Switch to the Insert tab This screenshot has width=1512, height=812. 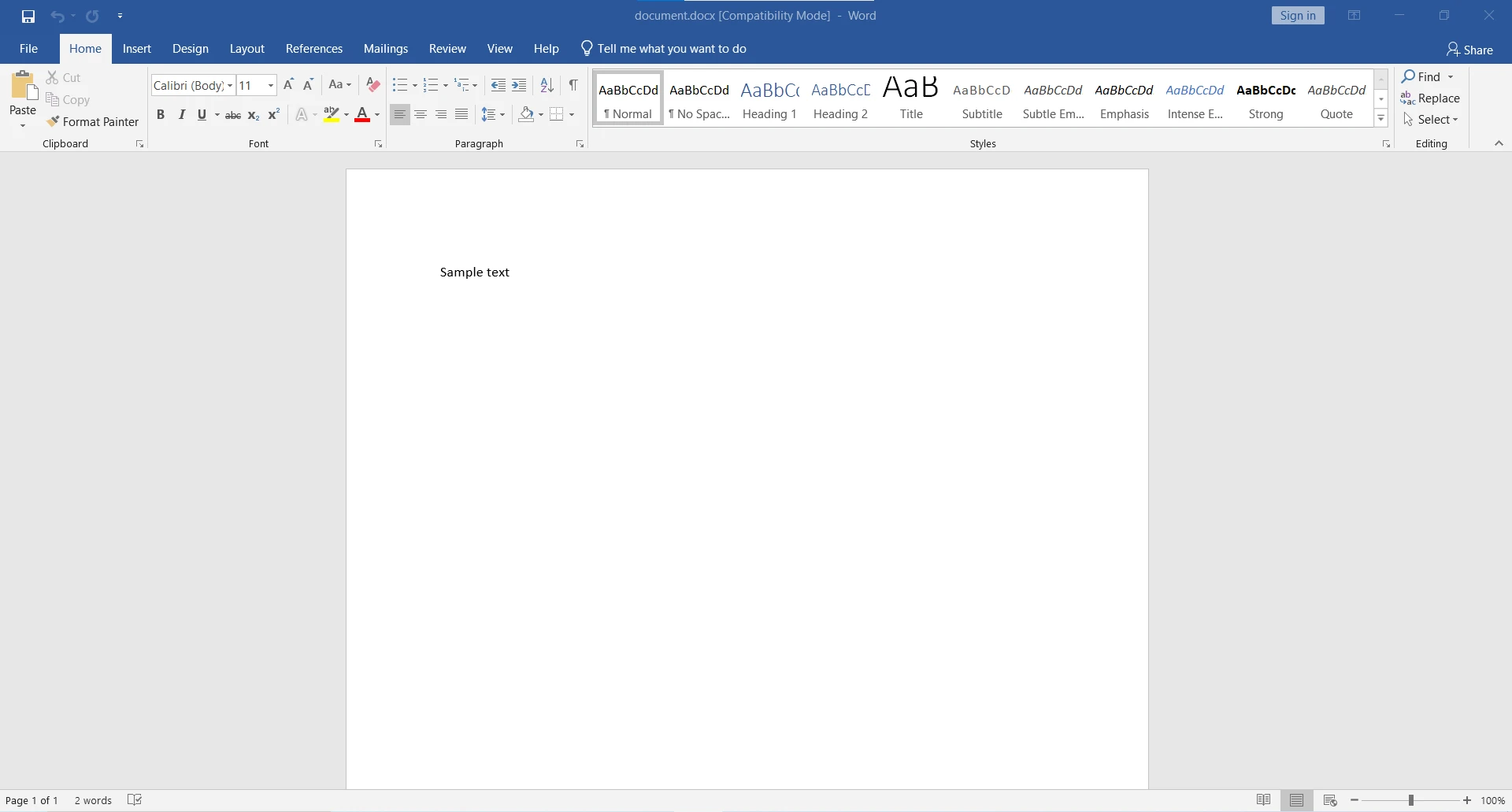[137, 49]
